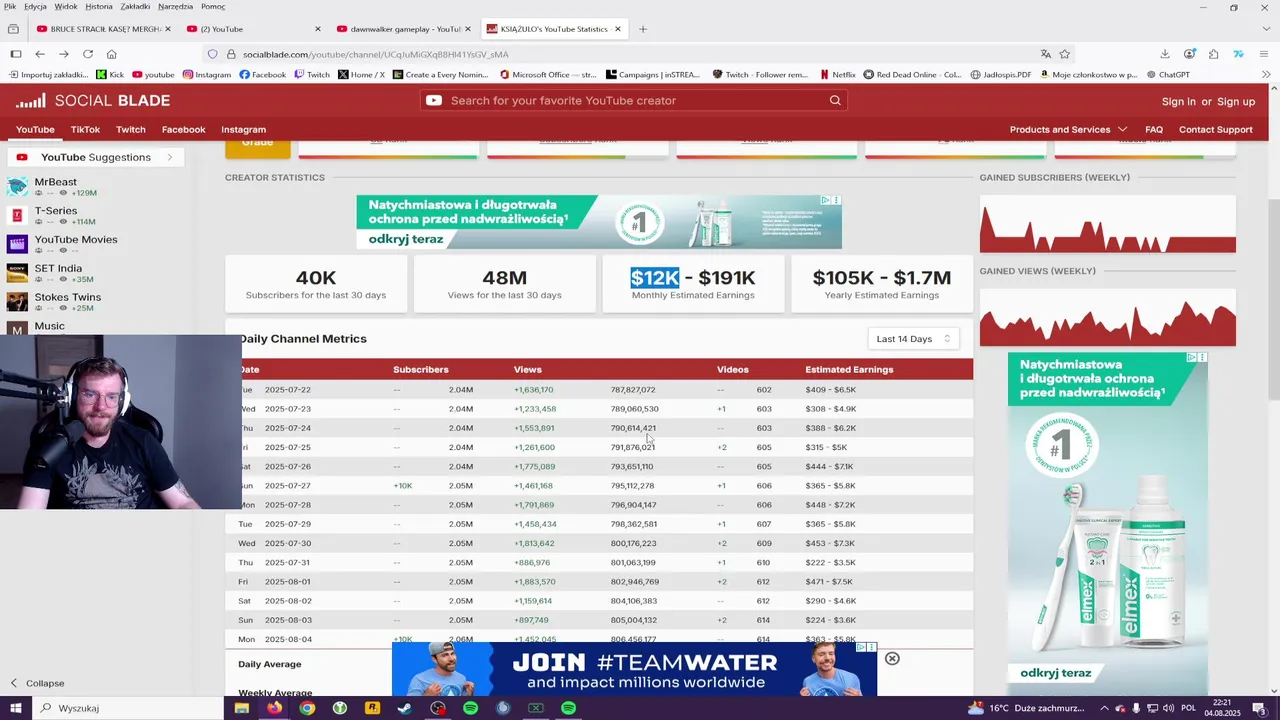Show hidden system tray icons

pyautogui.click(x=1104, y=708)
